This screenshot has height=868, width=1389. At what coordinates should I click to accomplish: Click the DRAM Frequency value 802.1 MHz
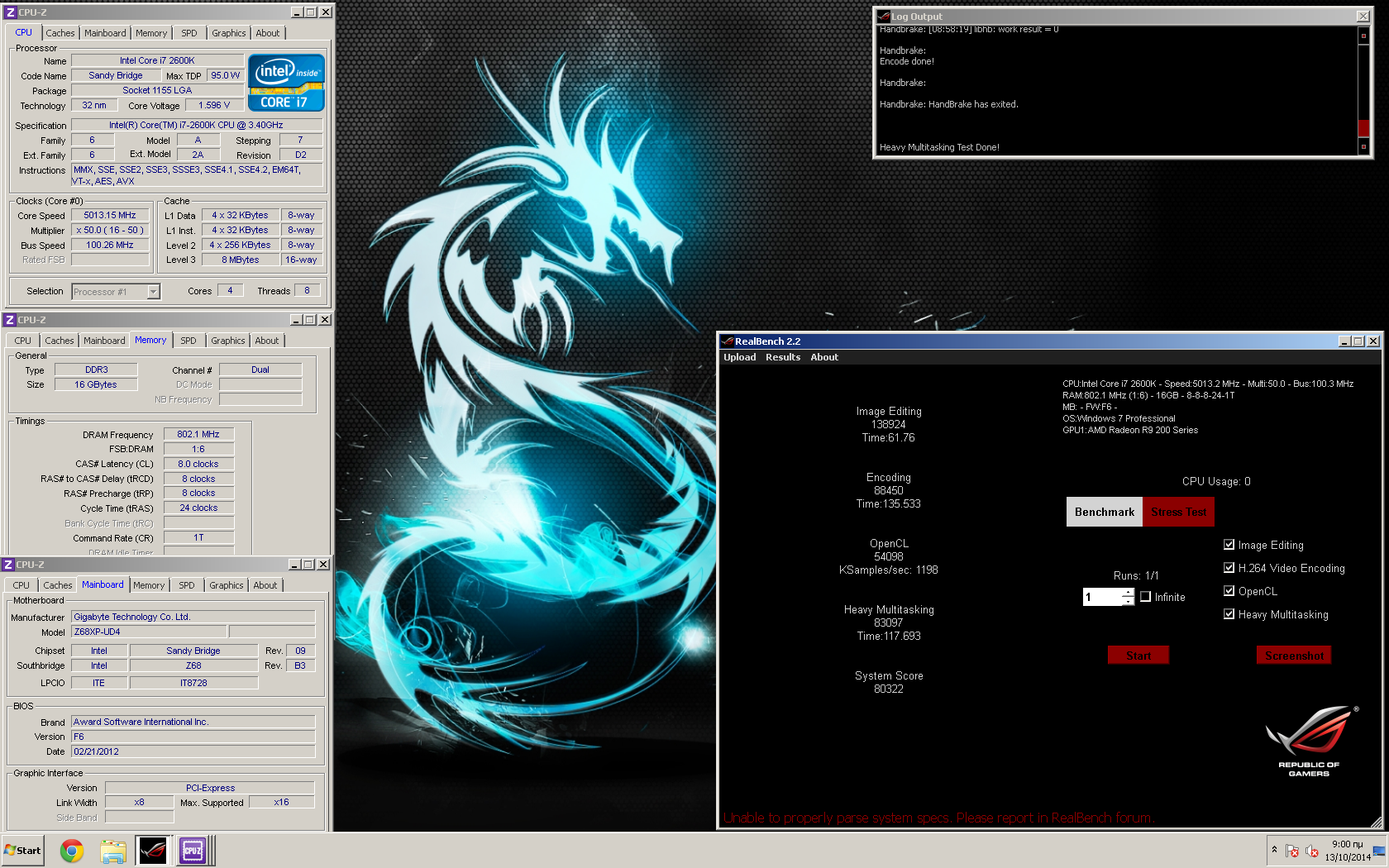coord(198,434)
